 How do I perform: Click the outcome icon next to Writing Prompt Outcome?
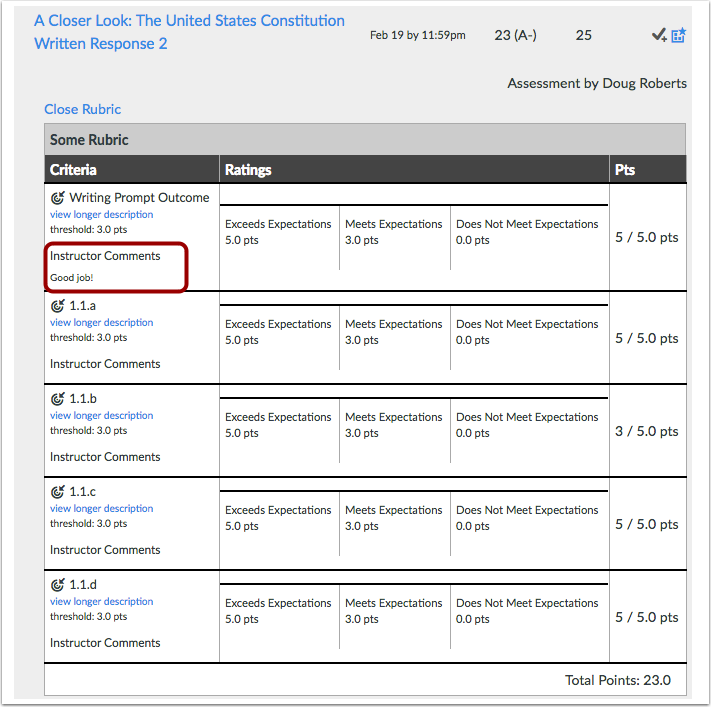coord(58,198)
